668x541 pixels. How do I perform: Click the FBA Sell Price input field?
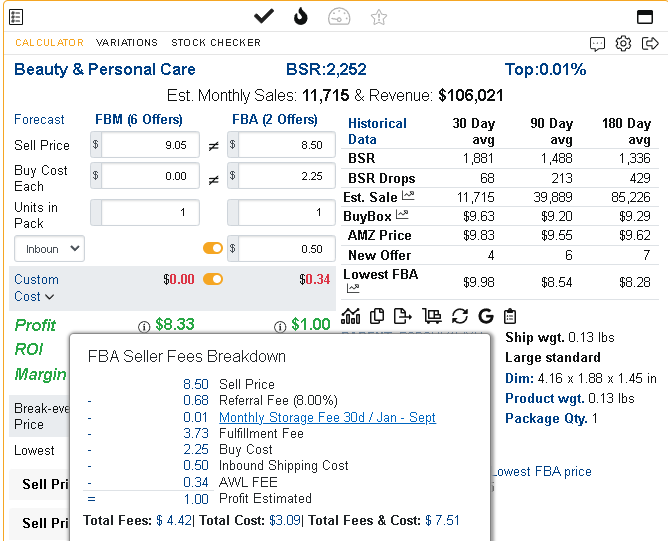point(286,145)
